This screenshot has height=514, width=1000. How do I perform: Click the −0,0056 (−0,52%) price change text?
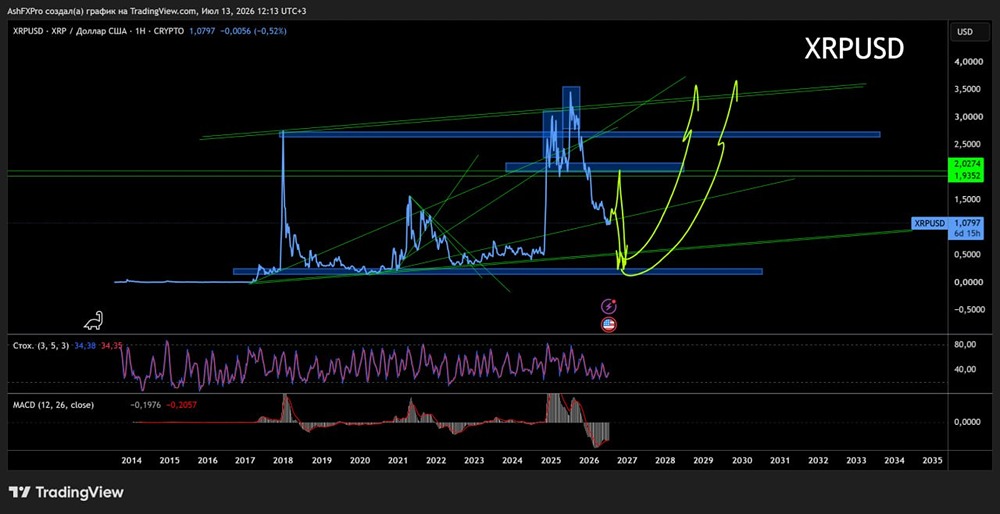pyautogui.click(x=253, y=31)
